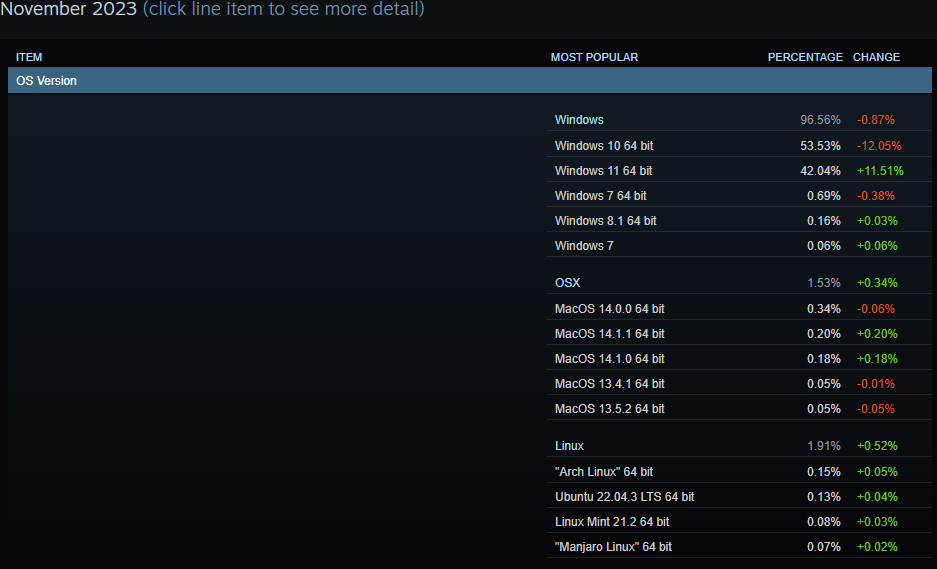Select the MacOS 14.0.0 64 bit row
Image resolution: width=937 pixels, height=569 pixels.
click(610, 309)
